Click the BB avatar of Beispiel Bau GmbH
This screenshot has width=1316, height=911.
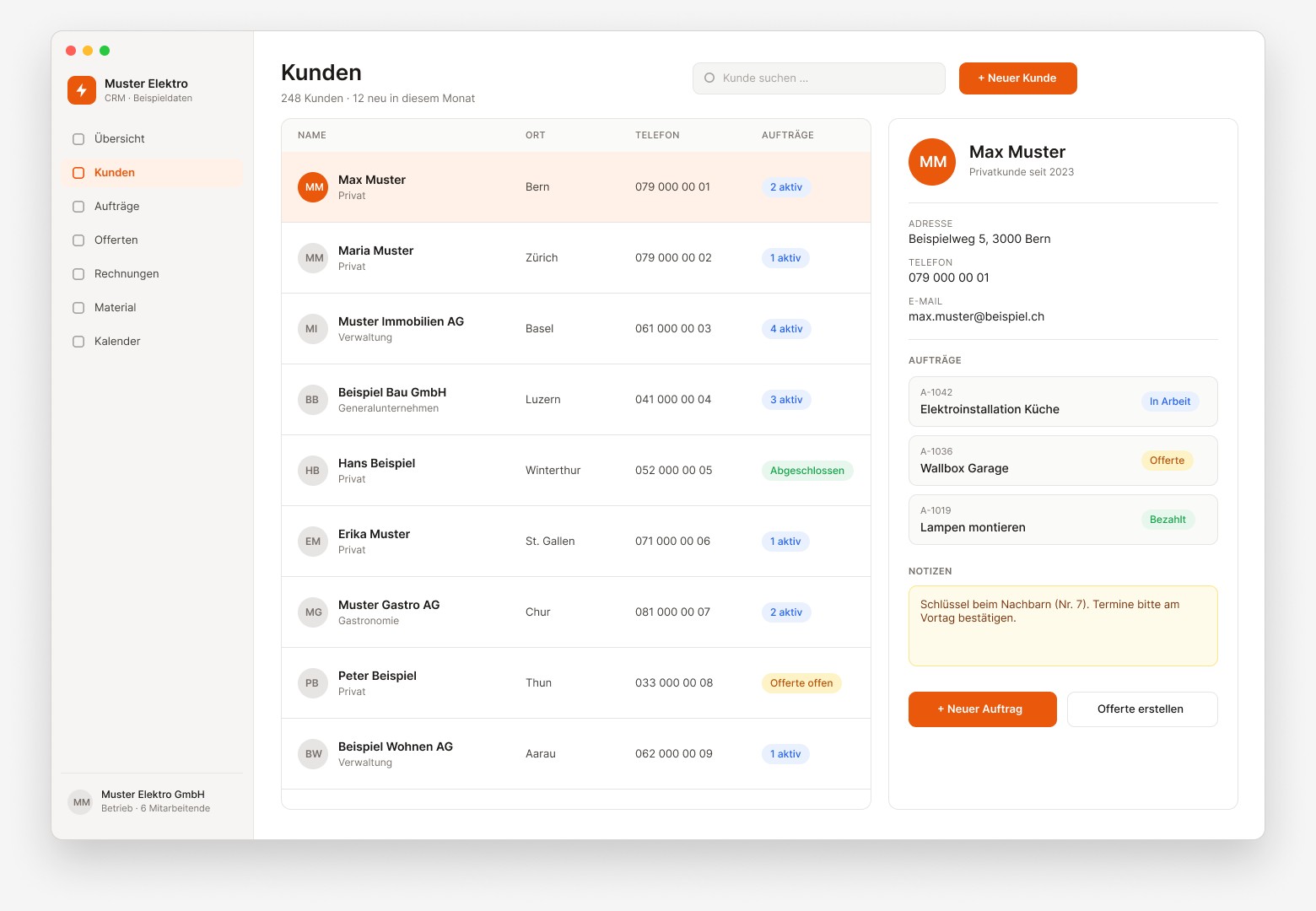[x=312, y=400]
